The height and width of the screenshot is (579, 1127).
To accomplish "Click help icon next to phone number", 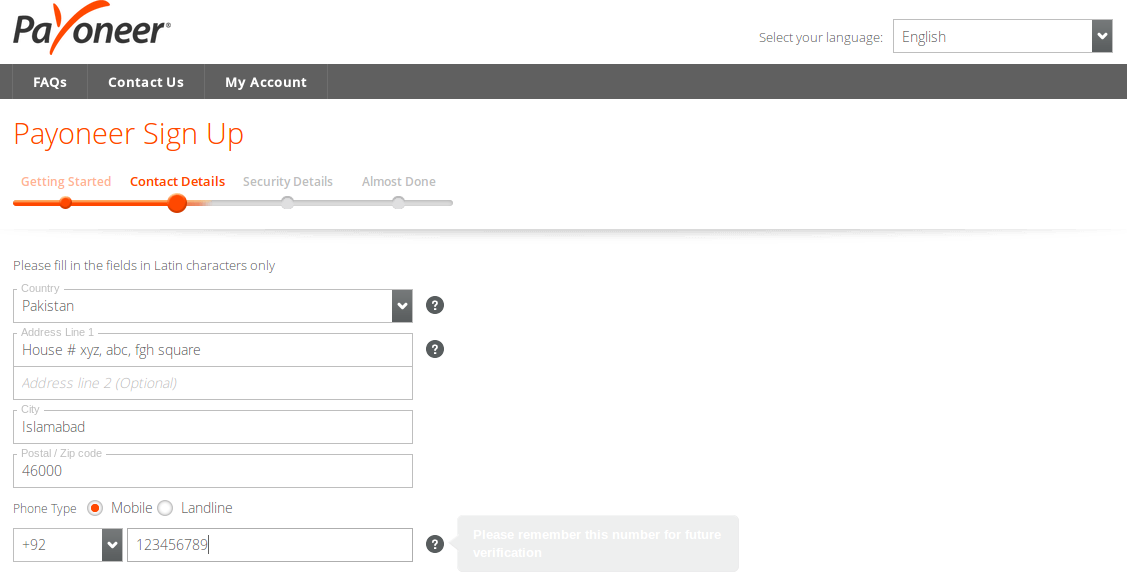I will 435,544.
